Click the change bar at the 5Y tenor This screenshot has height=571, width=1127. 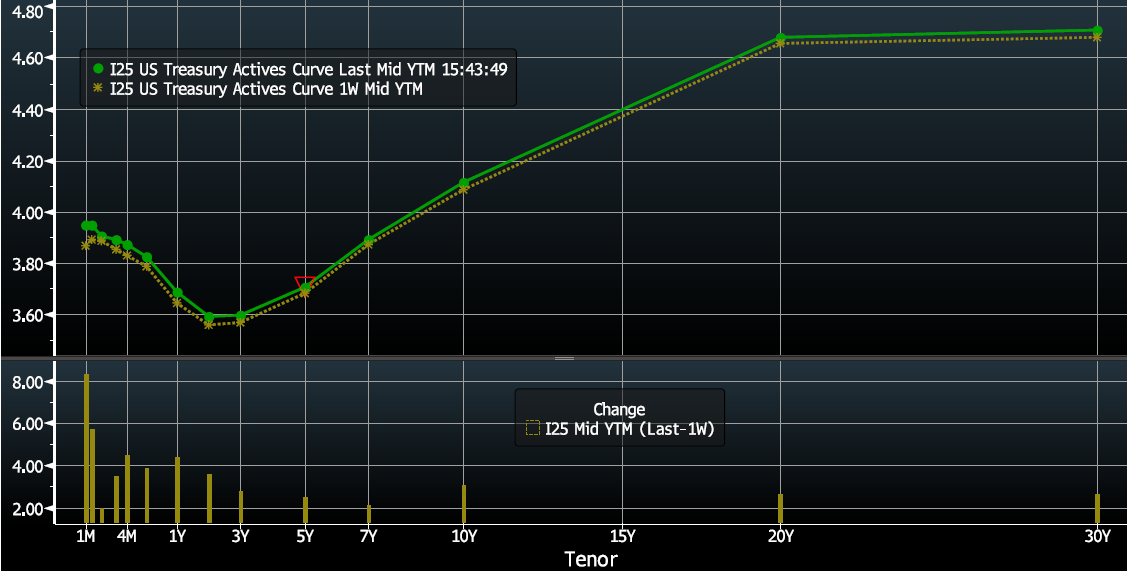coord(305,510)
